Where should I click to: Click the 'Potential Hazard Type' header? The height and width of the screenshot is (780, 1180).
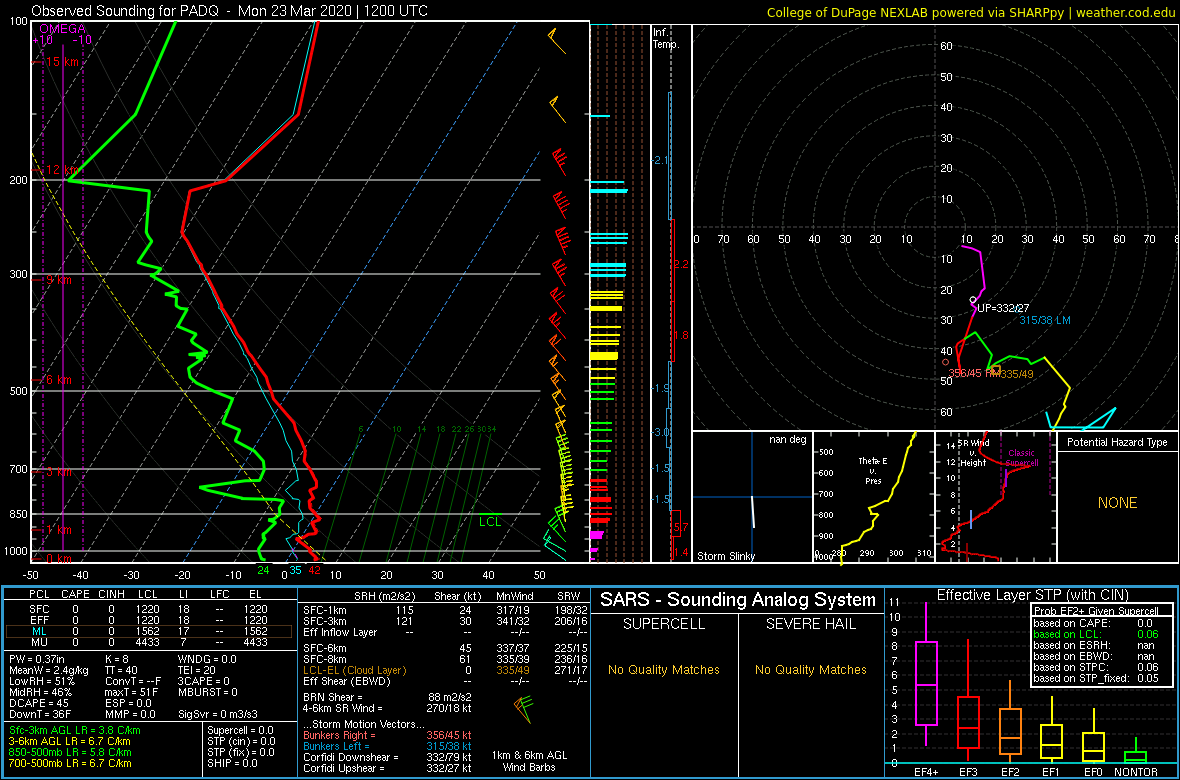tap(1118, 443)
